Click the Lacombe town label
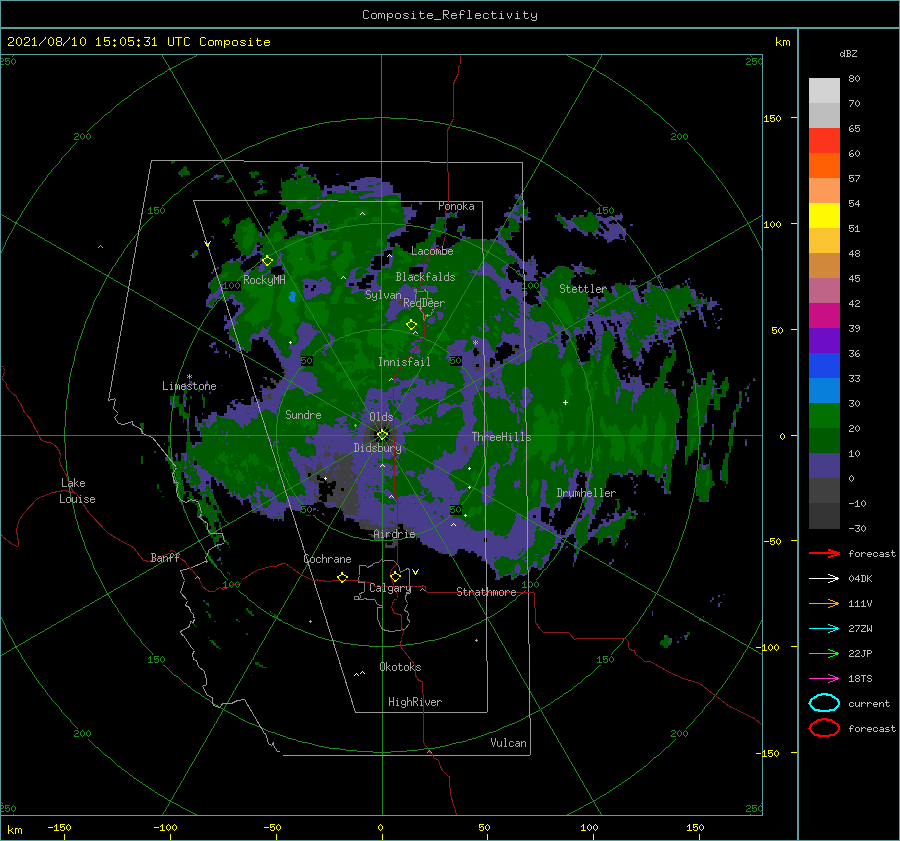900x841 pixels. (x=432, y=251)
